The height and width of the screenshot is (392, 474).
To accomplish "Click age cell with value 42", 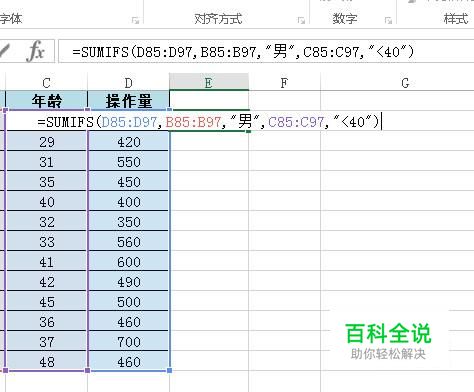I will point(47,282).
